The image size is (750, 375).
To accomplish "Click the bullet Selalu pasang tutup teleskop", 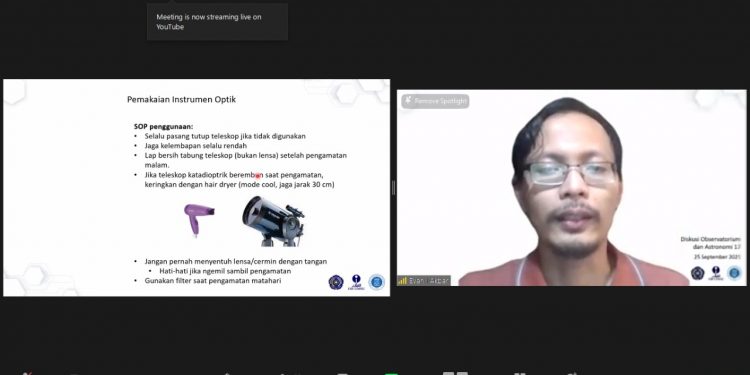I will click(225, 136).
